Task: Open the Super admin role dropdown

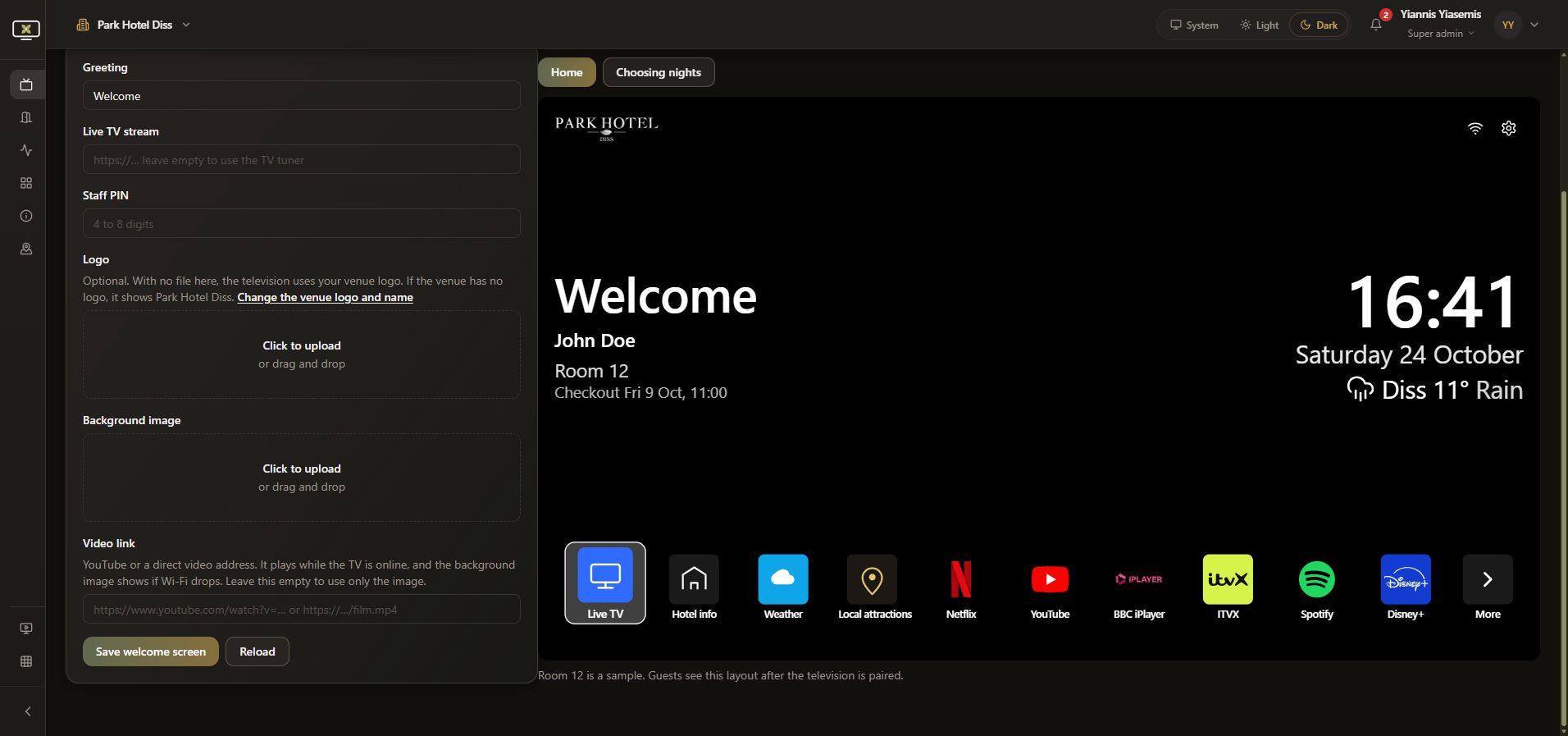Action: pos(1441,34)
